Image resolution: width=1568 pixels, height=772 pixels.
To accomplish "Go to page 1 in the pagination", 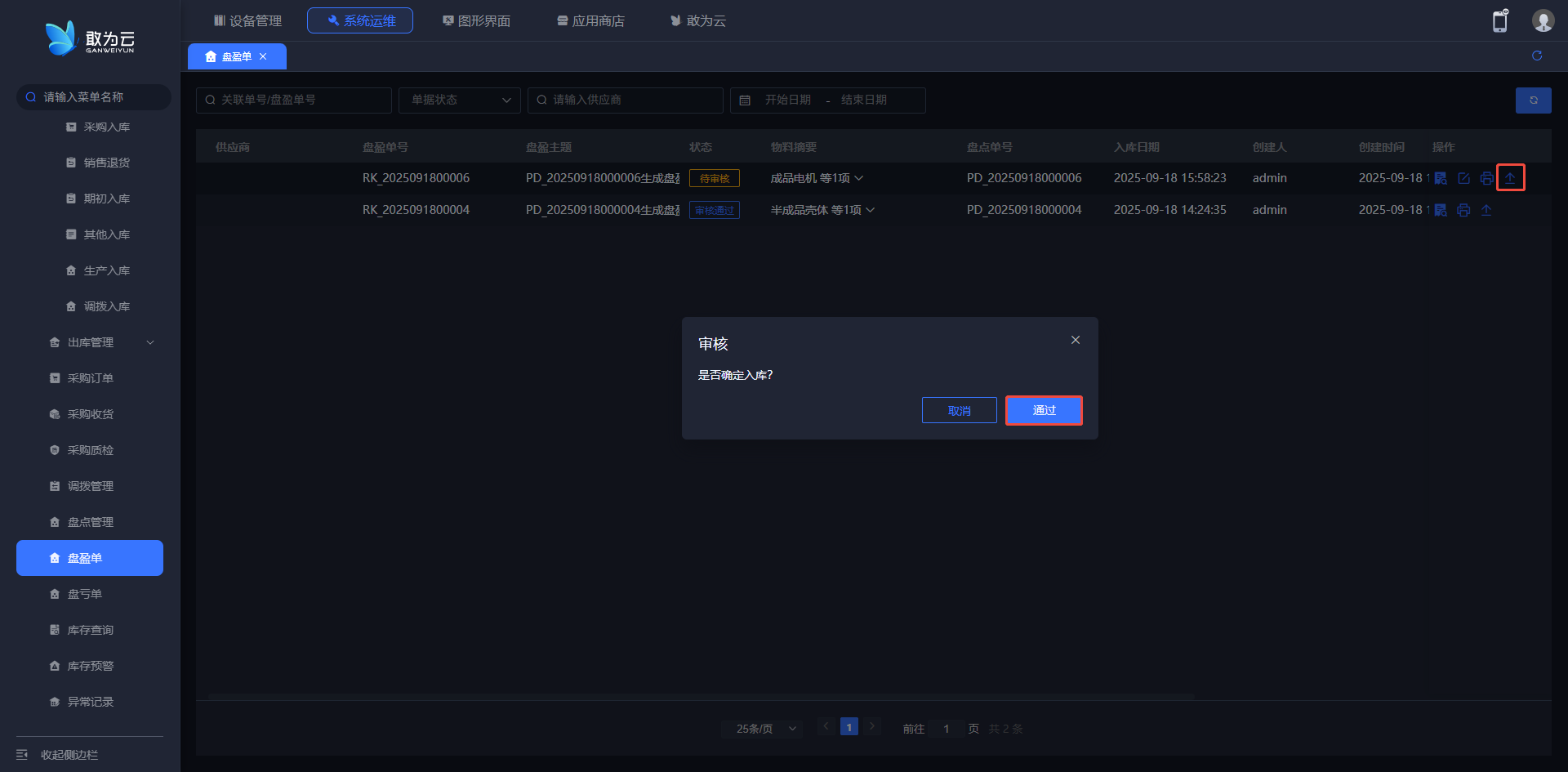I will point(849,726).
